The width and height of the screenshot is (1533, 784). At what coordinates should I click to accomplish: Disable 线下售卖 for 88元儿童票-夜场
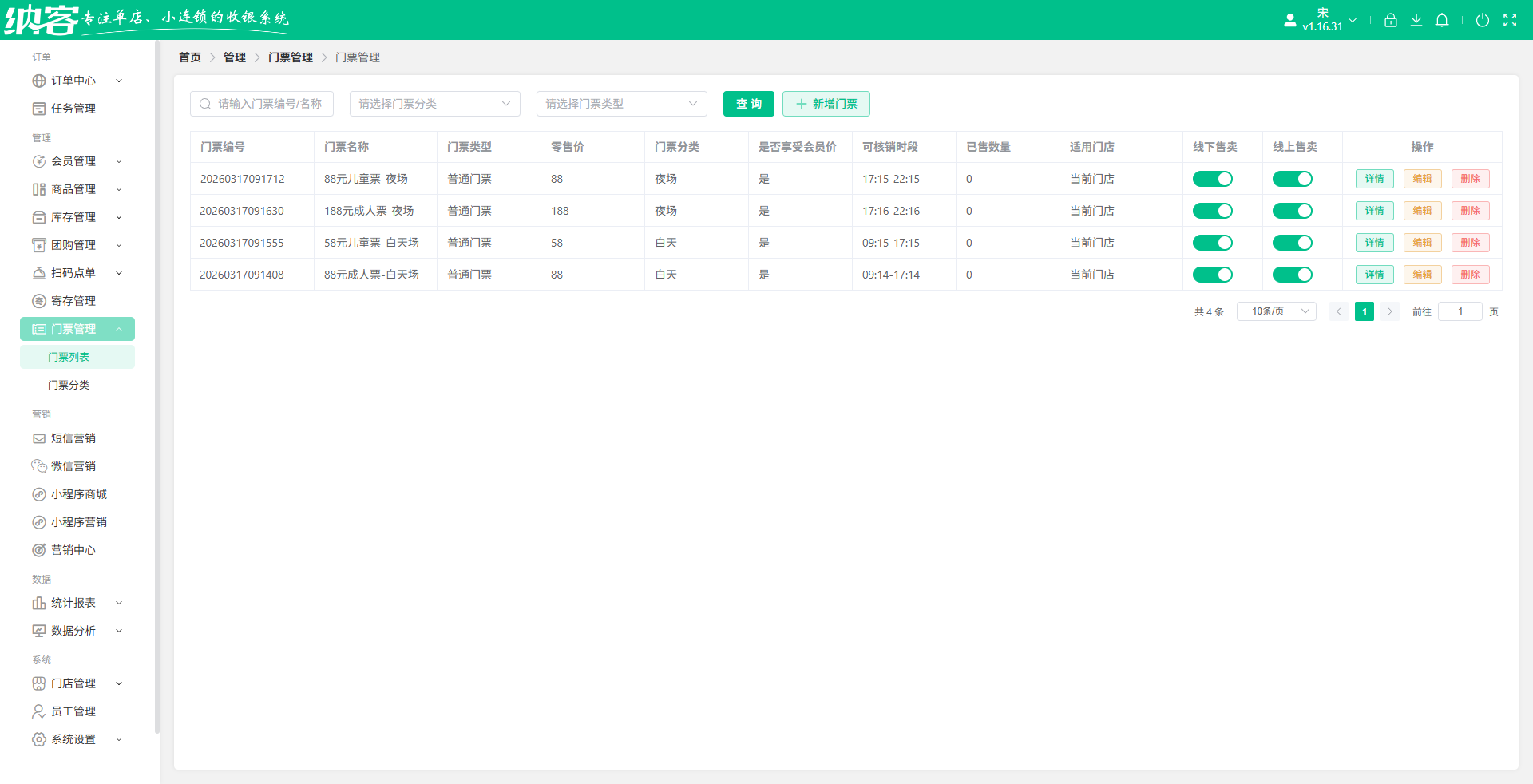click(1213, 179)
